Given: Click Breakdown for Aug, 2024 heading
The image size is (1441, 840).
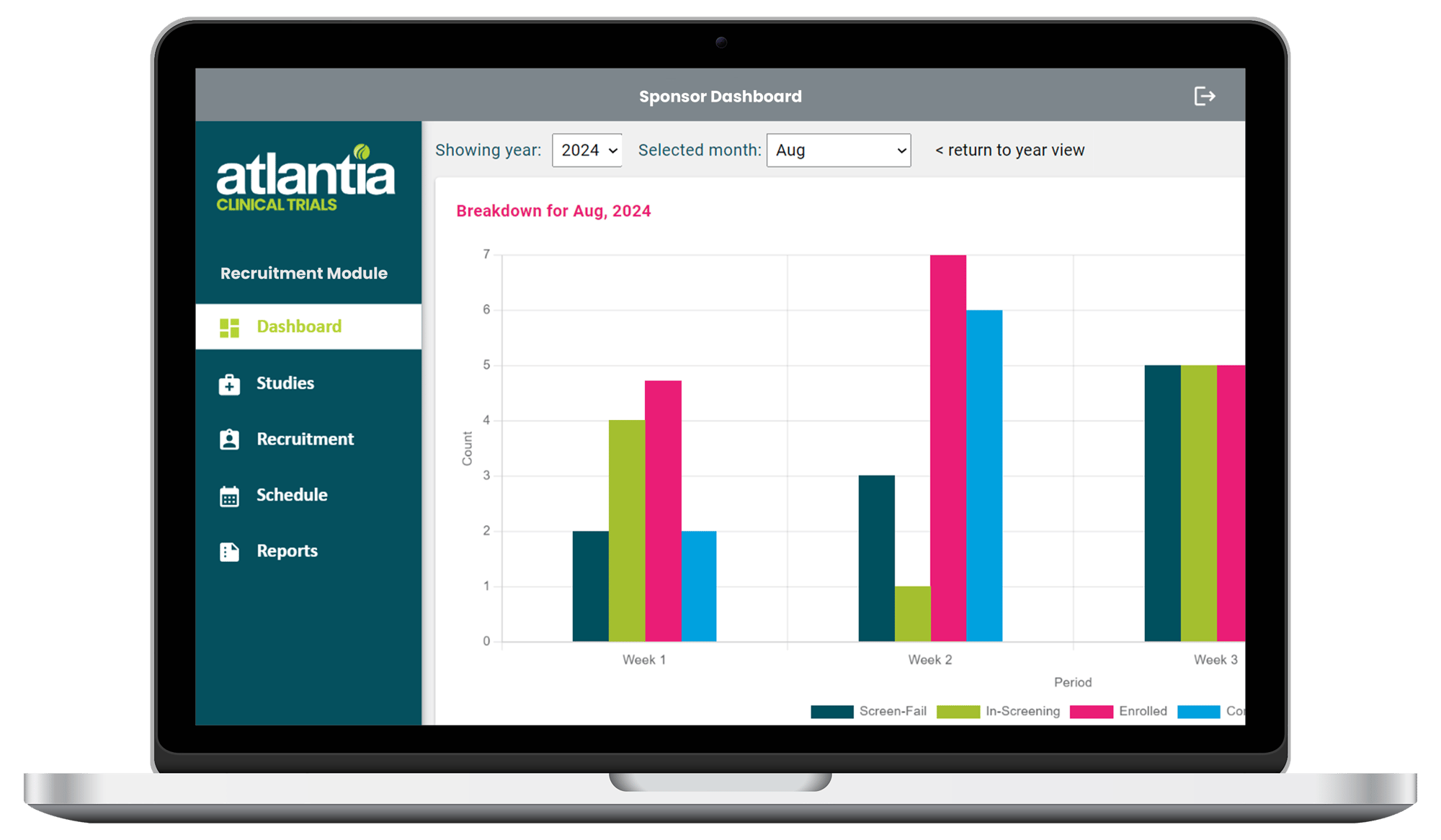Looking at the screenshot, I should tap(553, 211).
